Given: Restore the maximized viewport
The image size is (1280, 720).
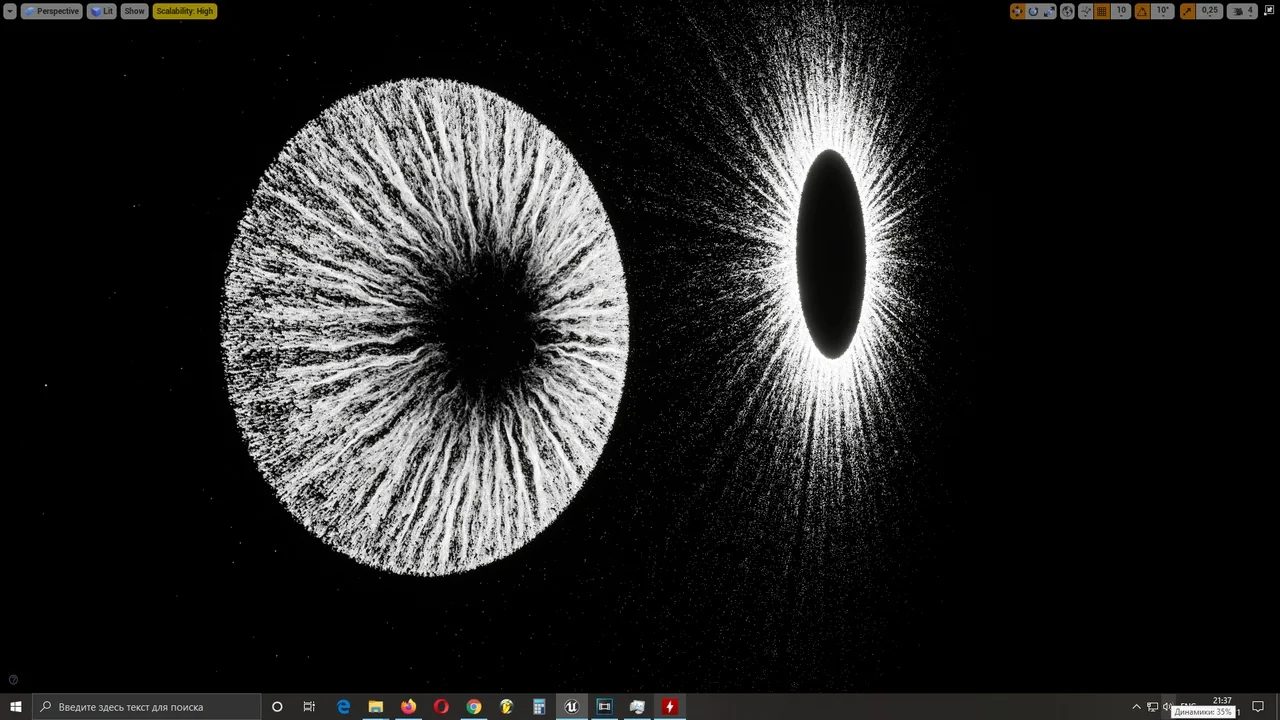Looking at the screenshot, I should [x=1270, y=11].
